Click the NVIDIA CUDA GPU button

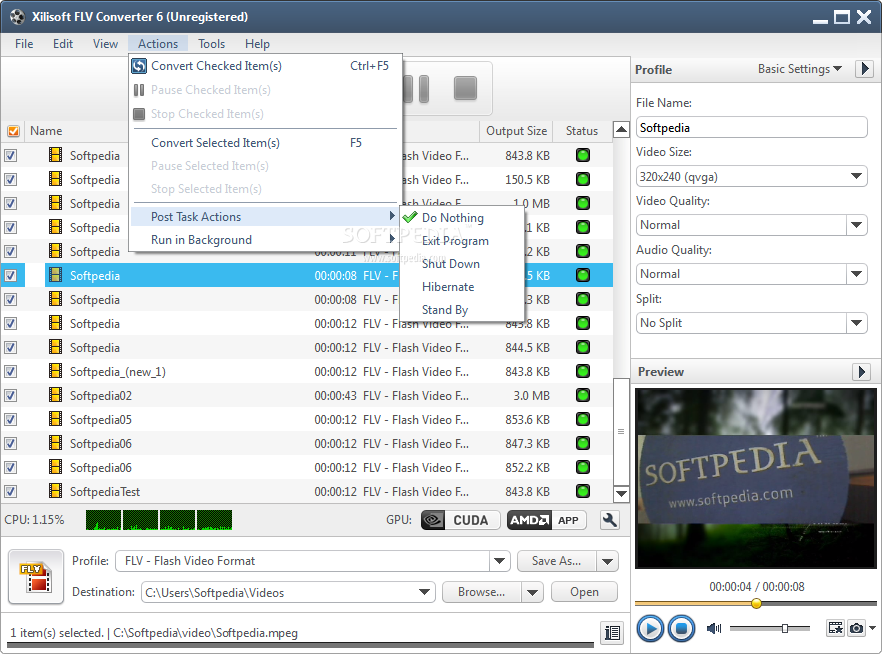coord(461,520)
